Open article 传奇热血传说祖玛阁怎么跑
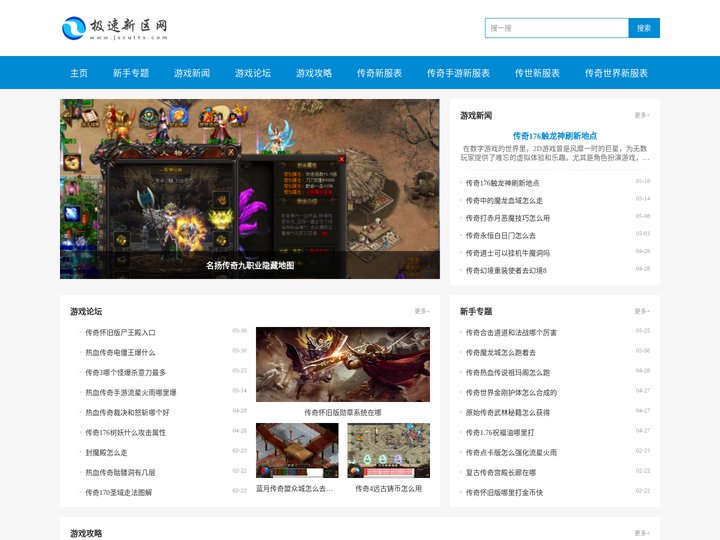 [x=507, y=372]
